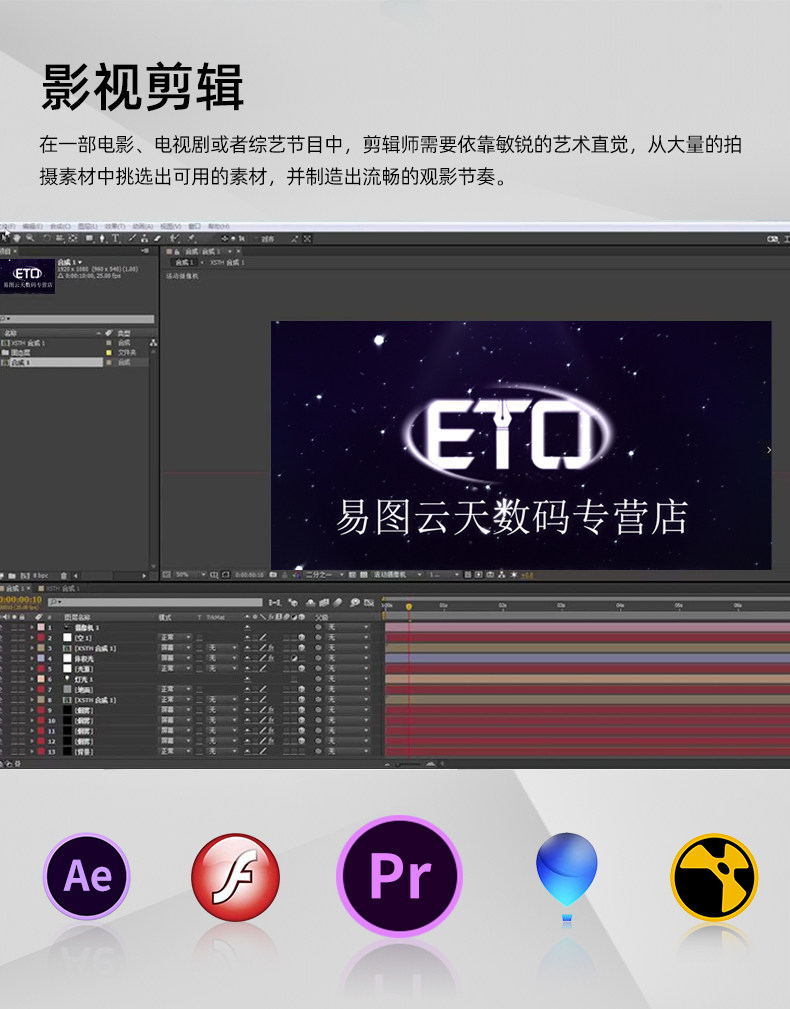Select the Rotation tool in the toolbar
Screen dimensions: 790x1009
point(47,239)
